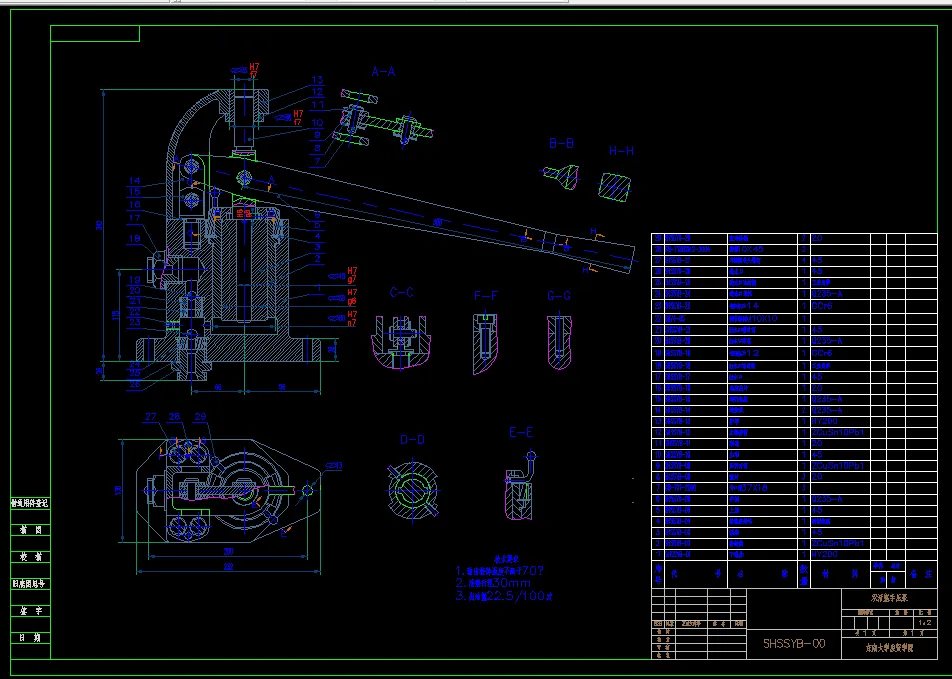Click the red H7/g7 fit annotation

pos(352,274)
